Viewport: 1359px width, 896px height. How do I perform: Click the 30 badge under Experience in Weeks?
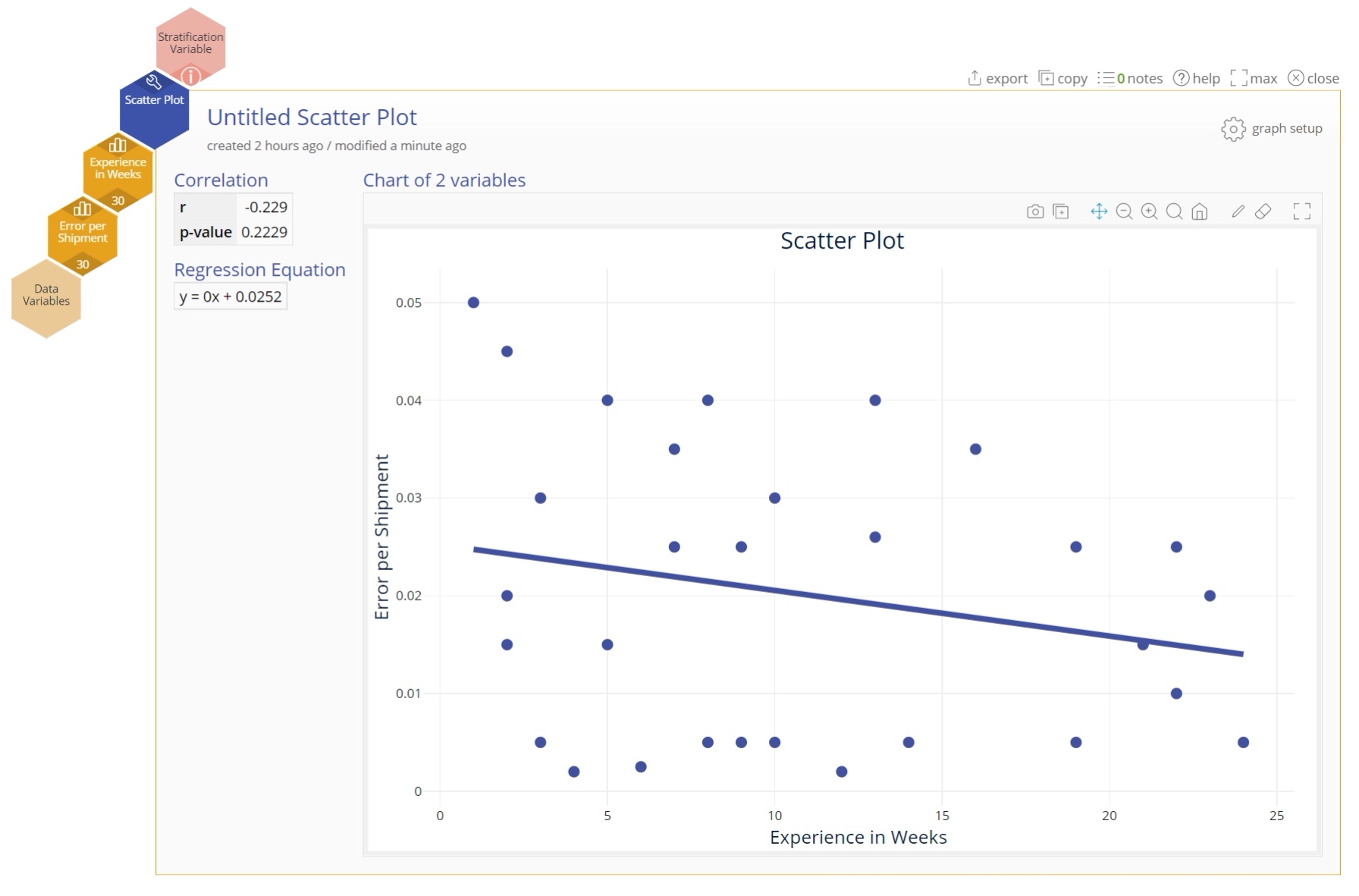coord(118,201)
